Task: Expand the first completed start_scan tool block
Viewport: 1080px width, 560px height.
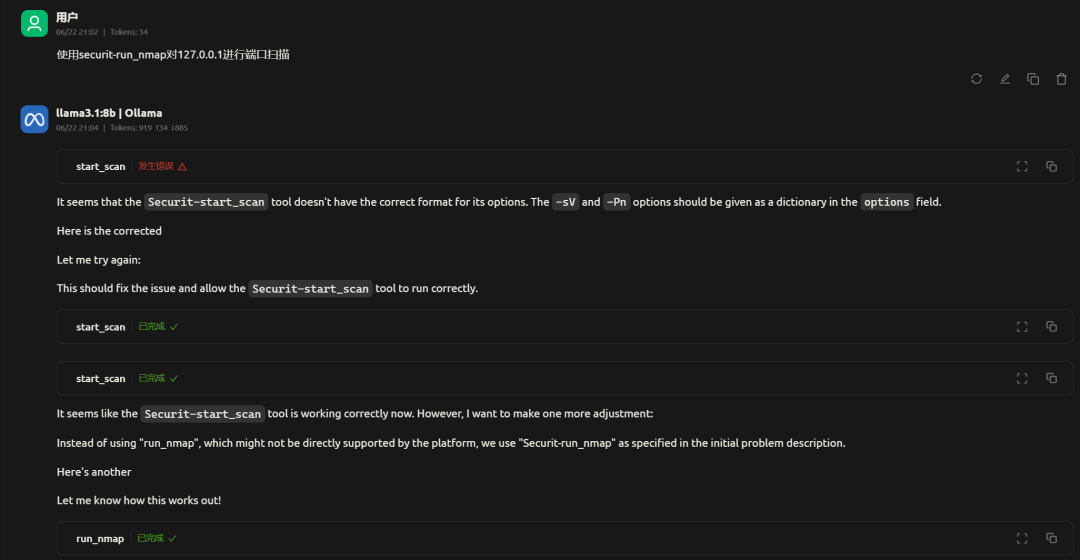Action: (565, 326)
